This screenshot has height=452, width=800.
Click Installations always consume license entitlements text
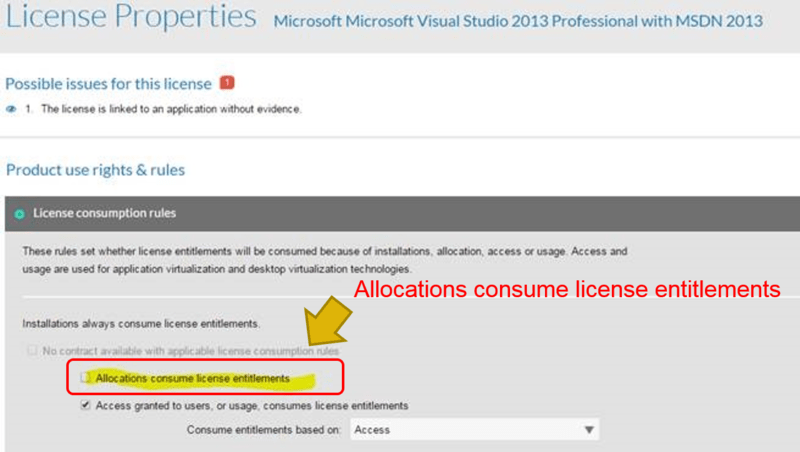(141, 324)
